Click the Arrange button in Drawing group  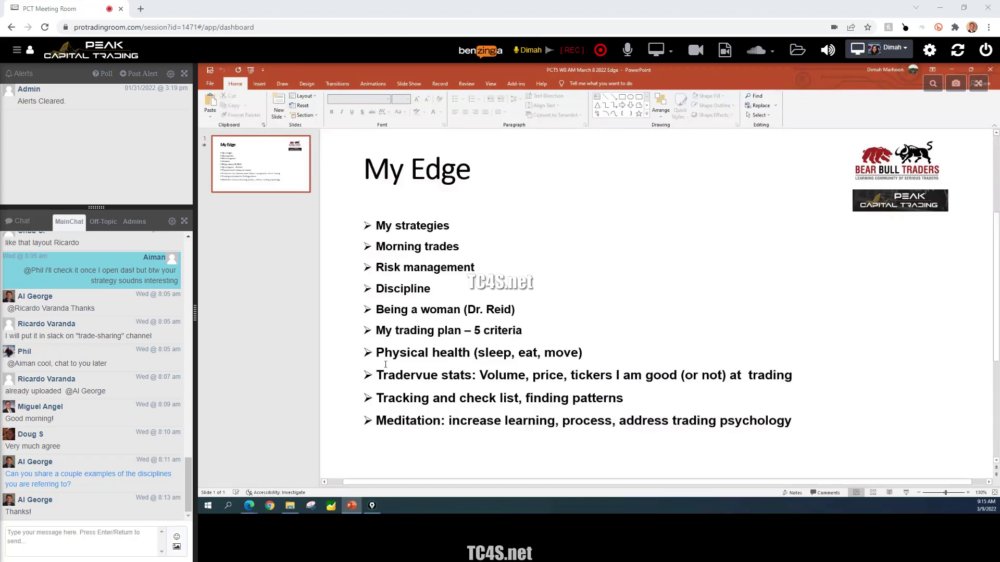click(x=661, y=104)
